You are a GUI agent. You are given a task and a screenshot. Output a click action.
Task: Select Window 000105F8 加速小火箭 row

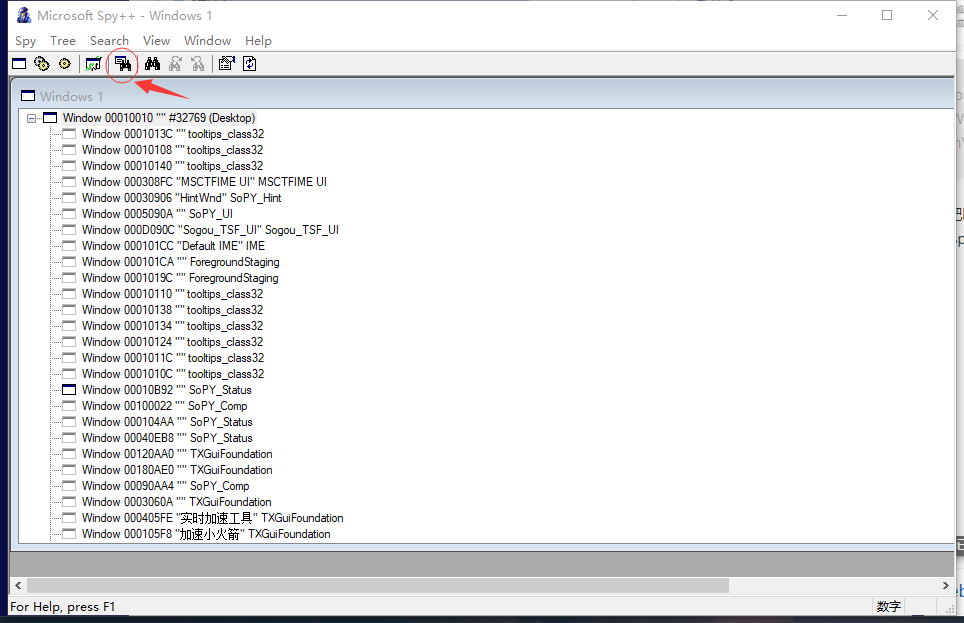[x=206, y=534]
